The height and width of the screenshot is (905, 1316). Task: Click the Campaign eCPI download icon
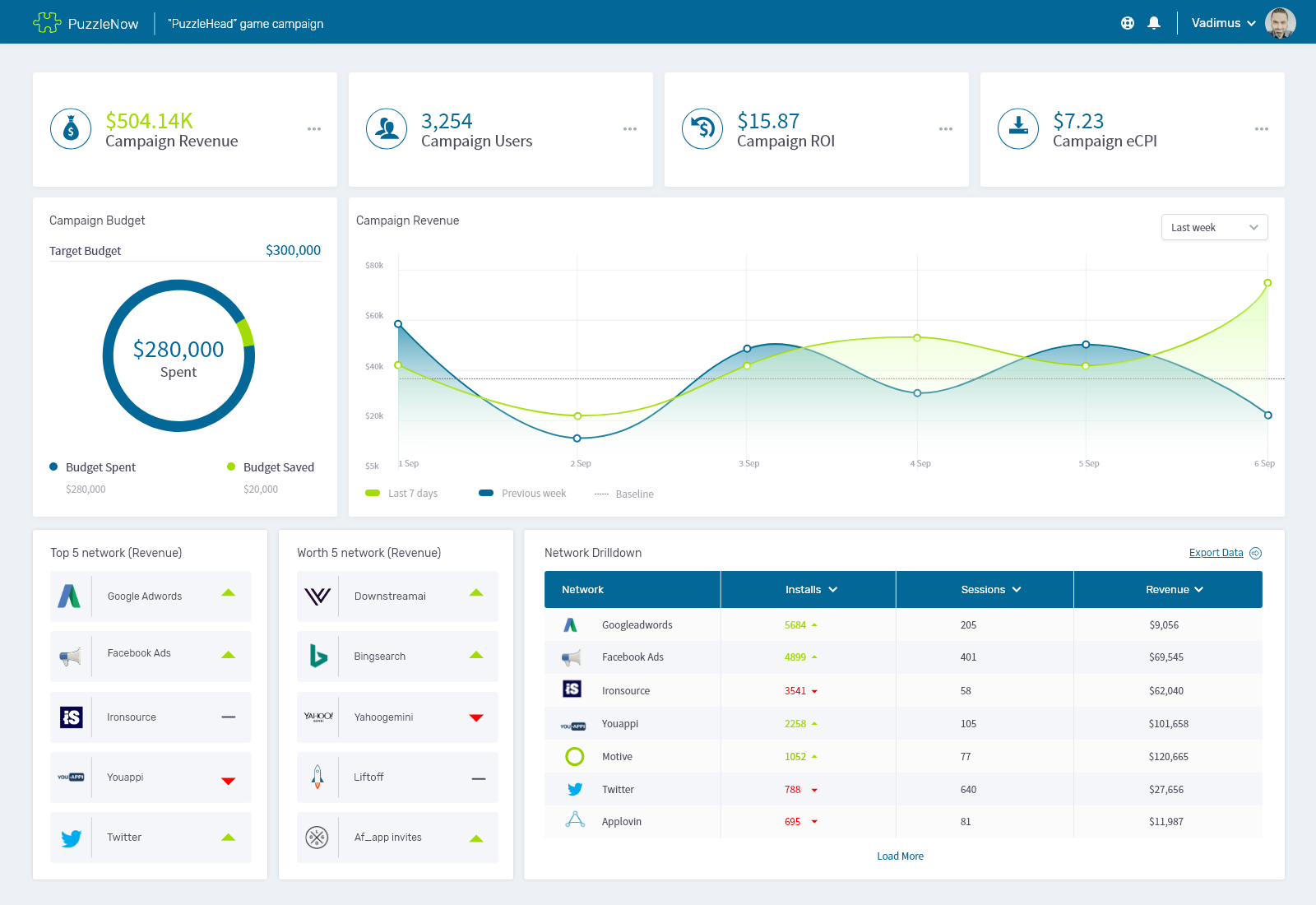click(x=1017, y=128)
